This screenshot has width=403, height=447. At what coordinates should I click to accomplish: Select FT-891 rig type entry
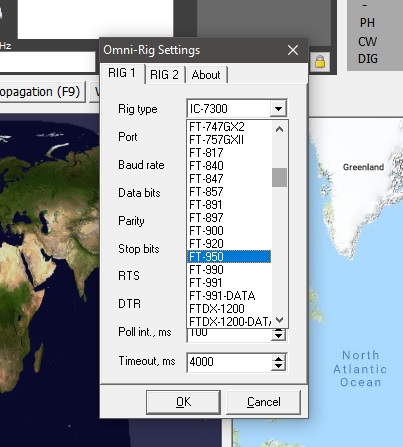click(x=229, y=205)
